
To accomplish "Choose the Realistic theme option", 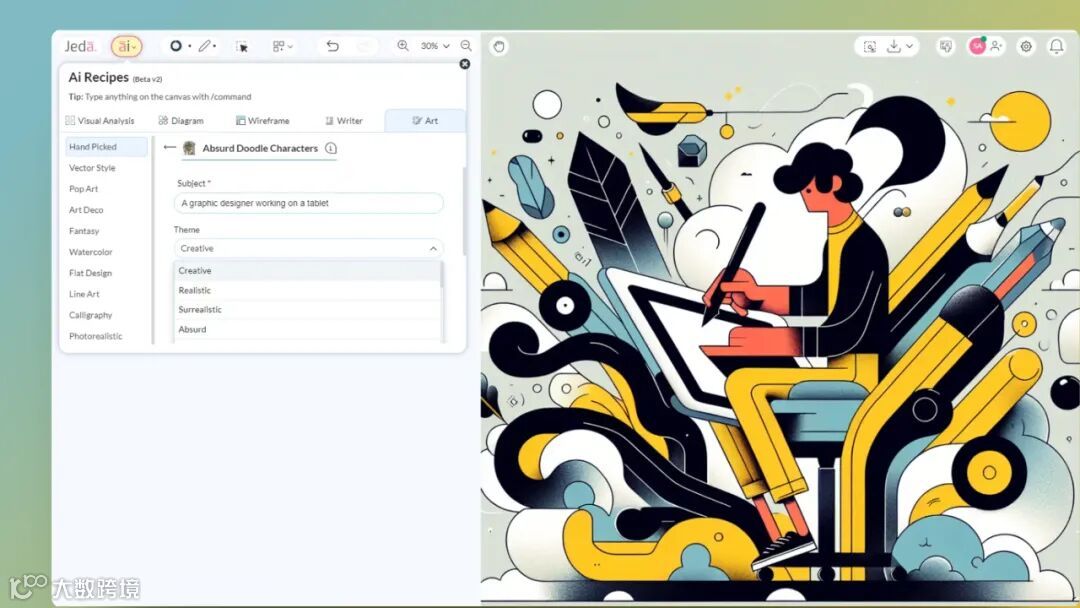I will pyautogui.click(x=307, y=291).
